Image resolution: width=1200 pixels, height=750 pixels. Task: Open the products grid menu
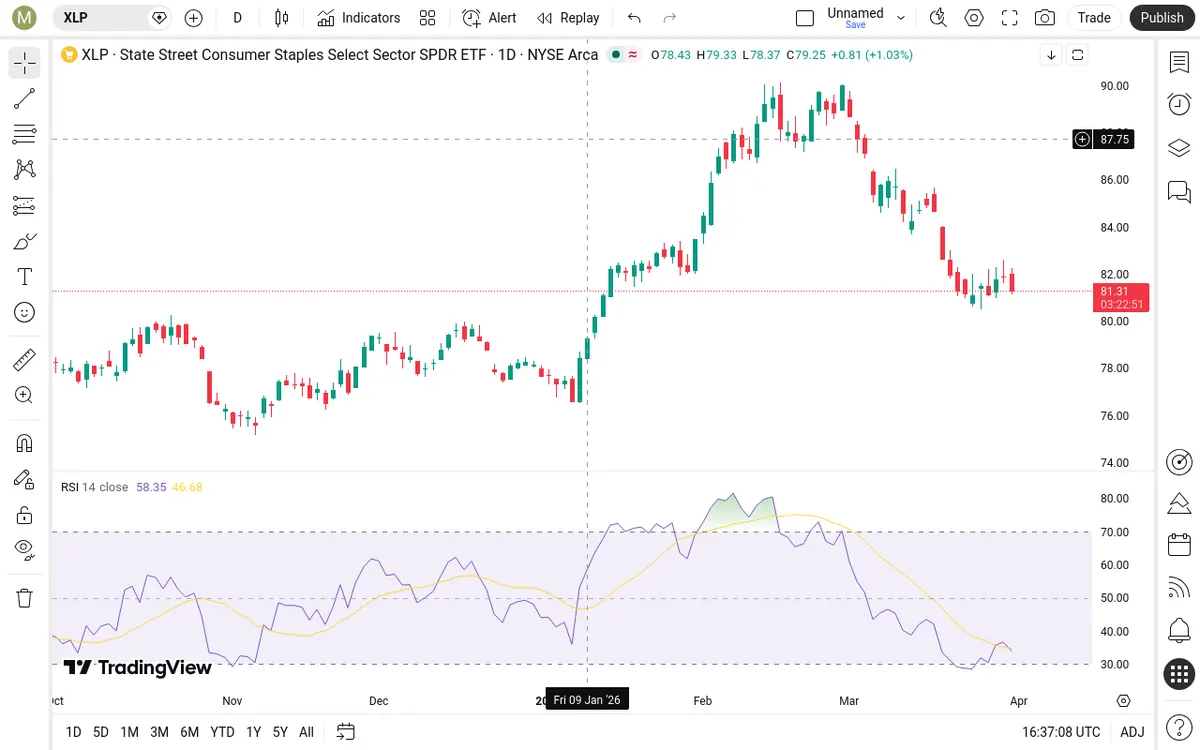click(1179, 674)
